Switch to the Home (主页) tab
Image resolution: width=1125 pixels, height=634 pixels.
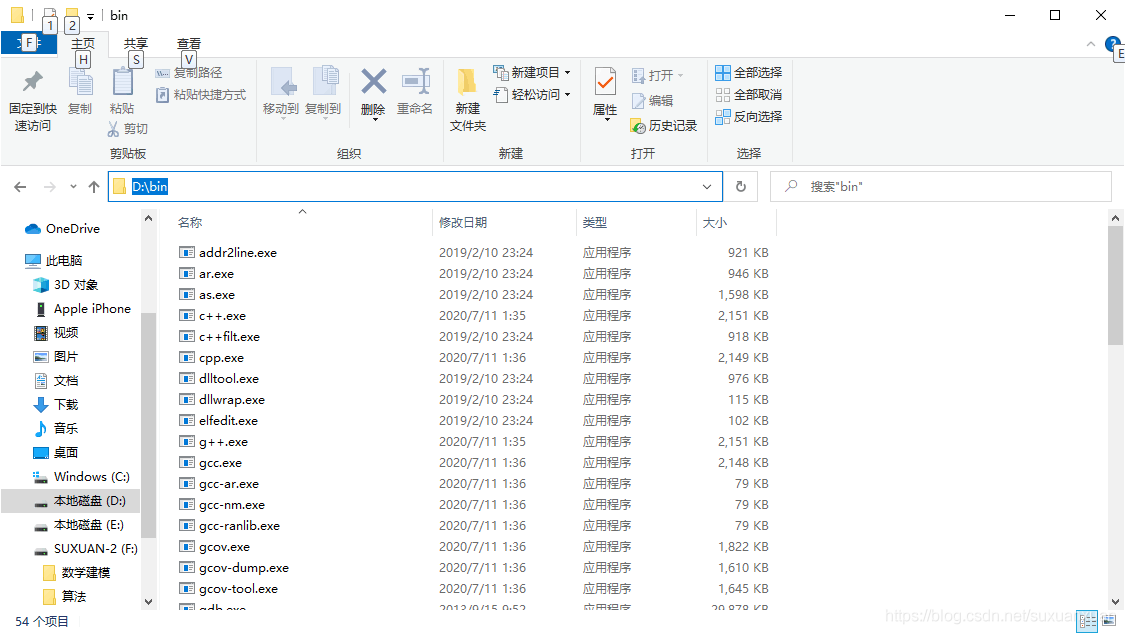click(x=83, y=44)
